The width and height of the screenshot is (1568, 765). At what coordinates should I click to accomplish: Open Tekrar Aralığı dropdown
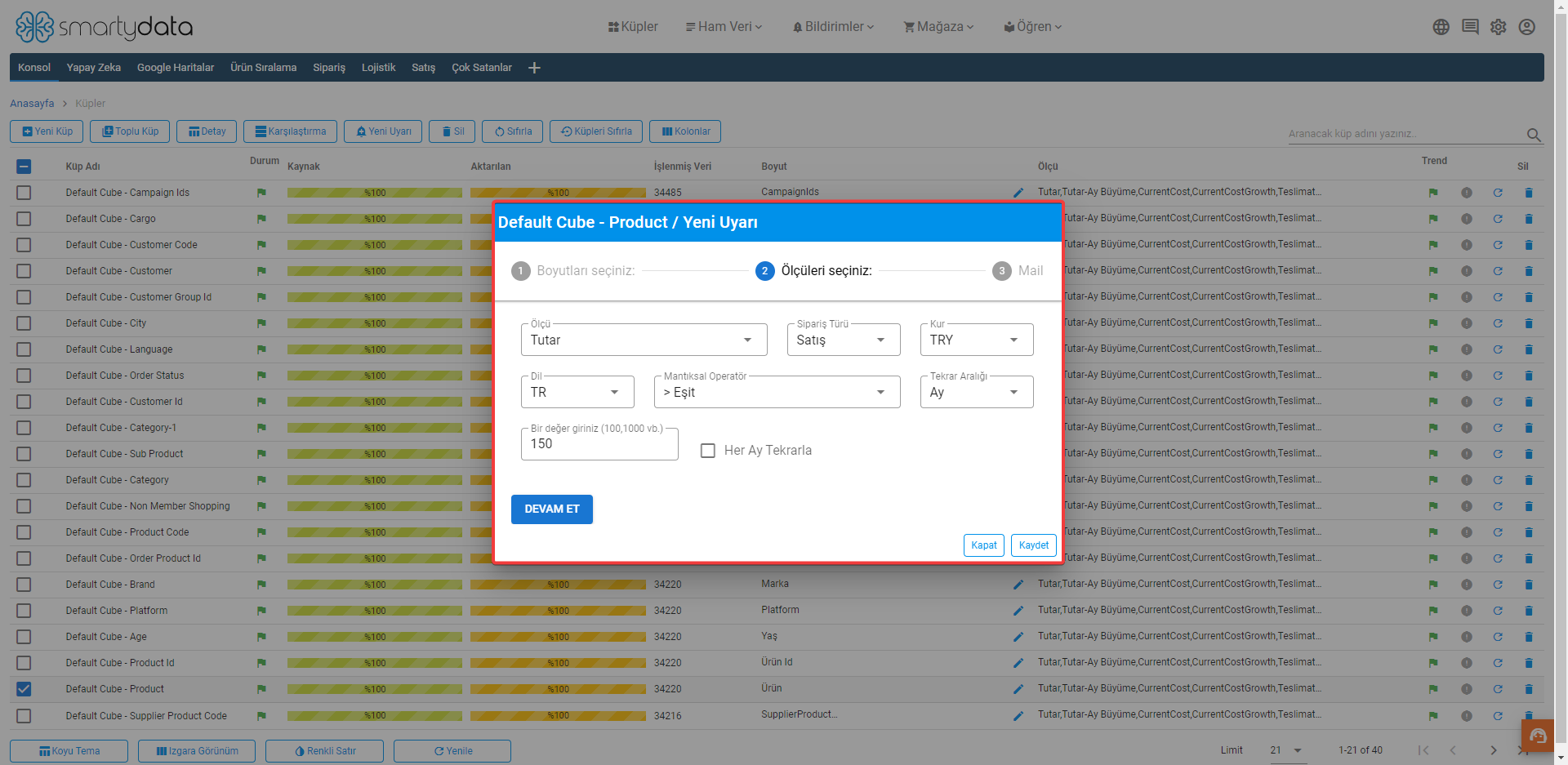977,392
